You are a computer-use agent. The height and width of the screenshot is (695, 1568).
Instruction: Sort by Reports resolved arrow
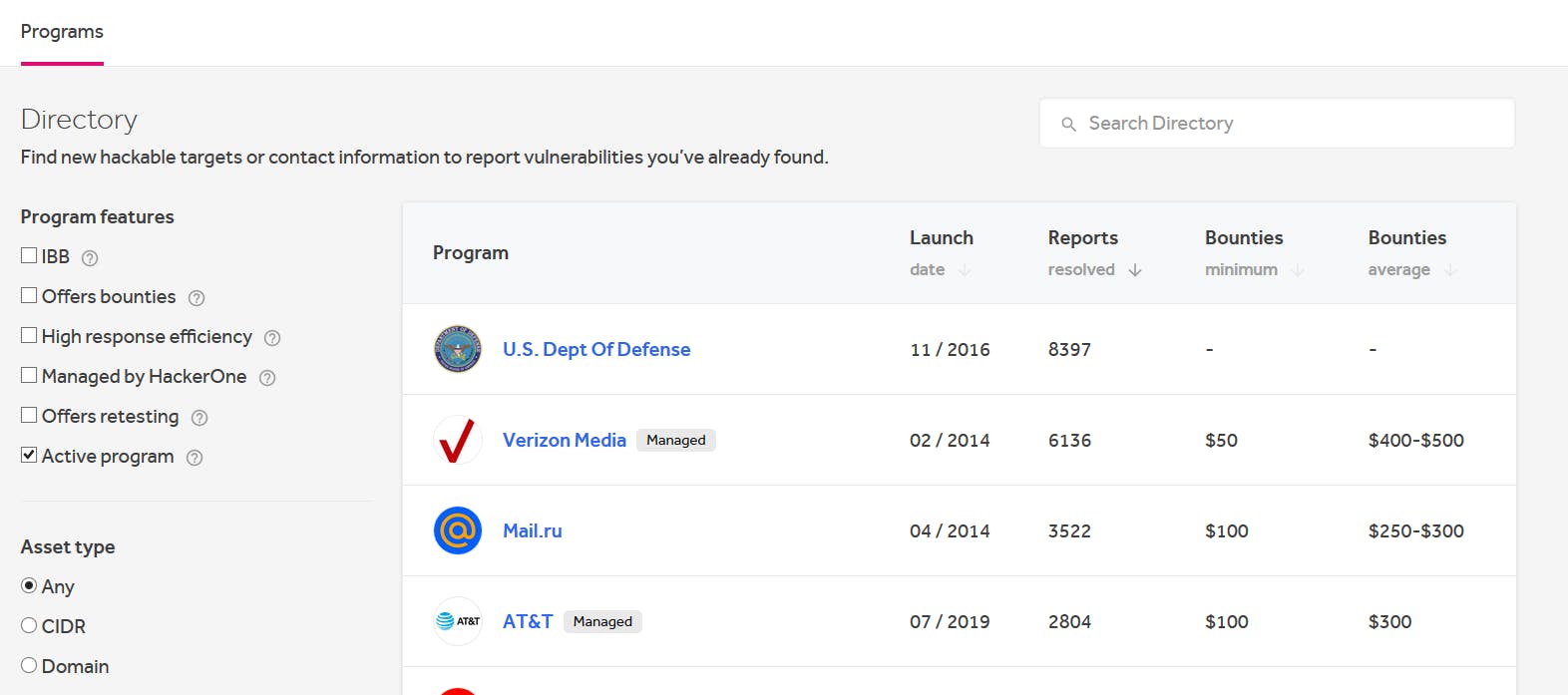(x=1135, y=270)
